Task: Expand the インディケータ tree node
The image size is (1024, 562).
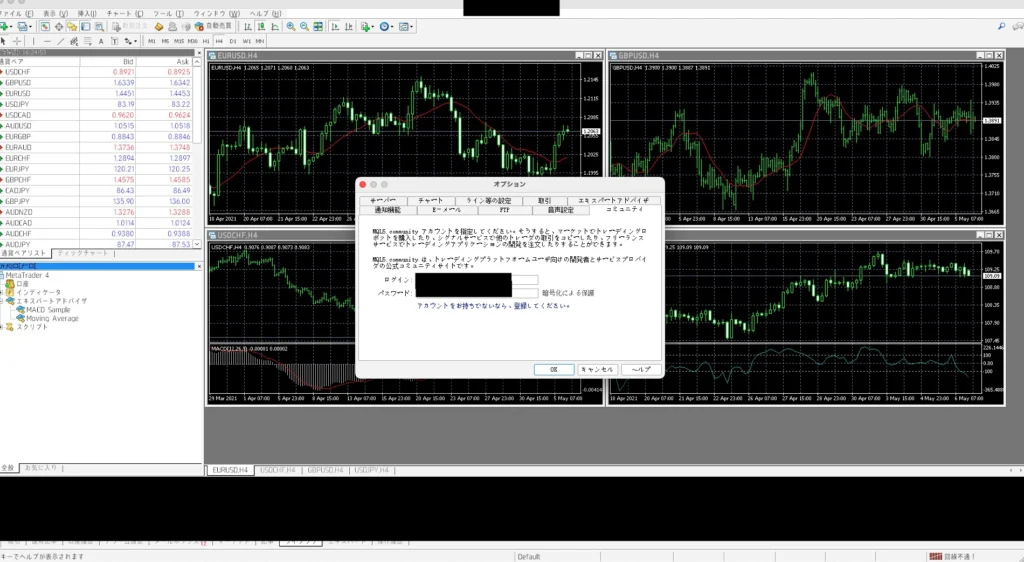Action: (x=2, y=292)
